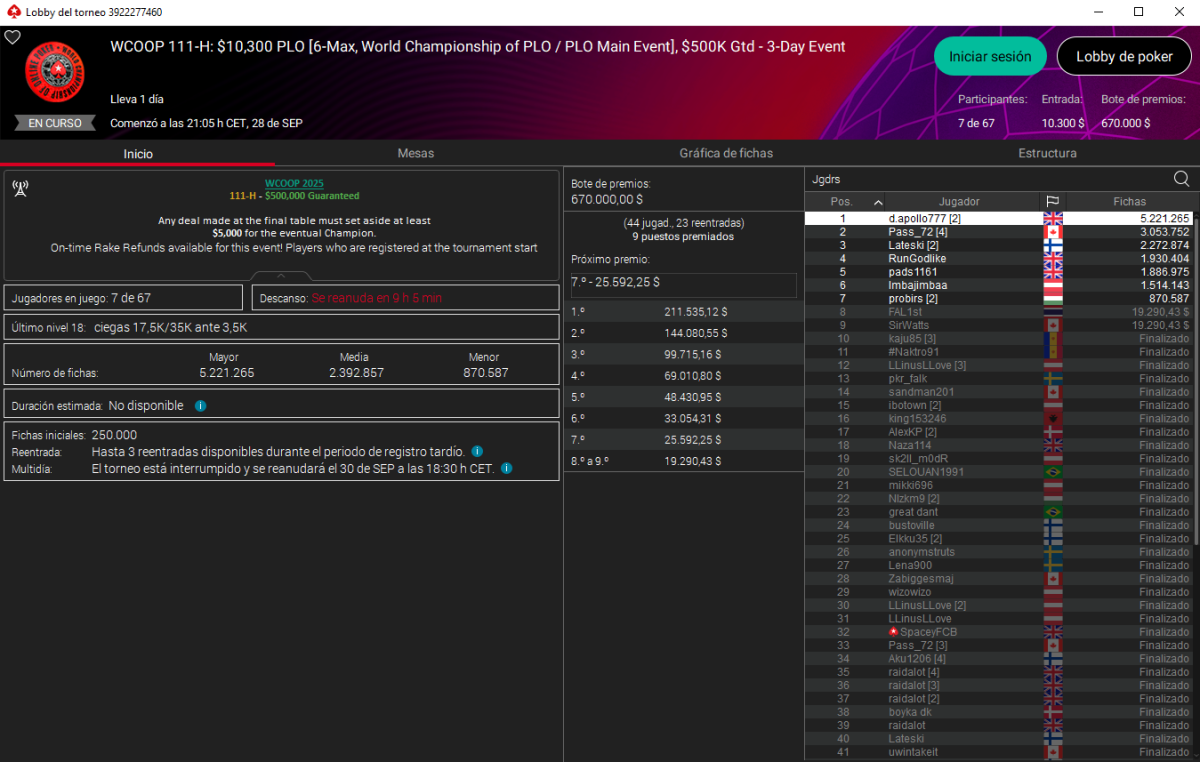Image resolution: width=1200 pixels, height=762 pixels.
Task: Click red star icon beside SpaceyFCB
Action: (893, 632)
